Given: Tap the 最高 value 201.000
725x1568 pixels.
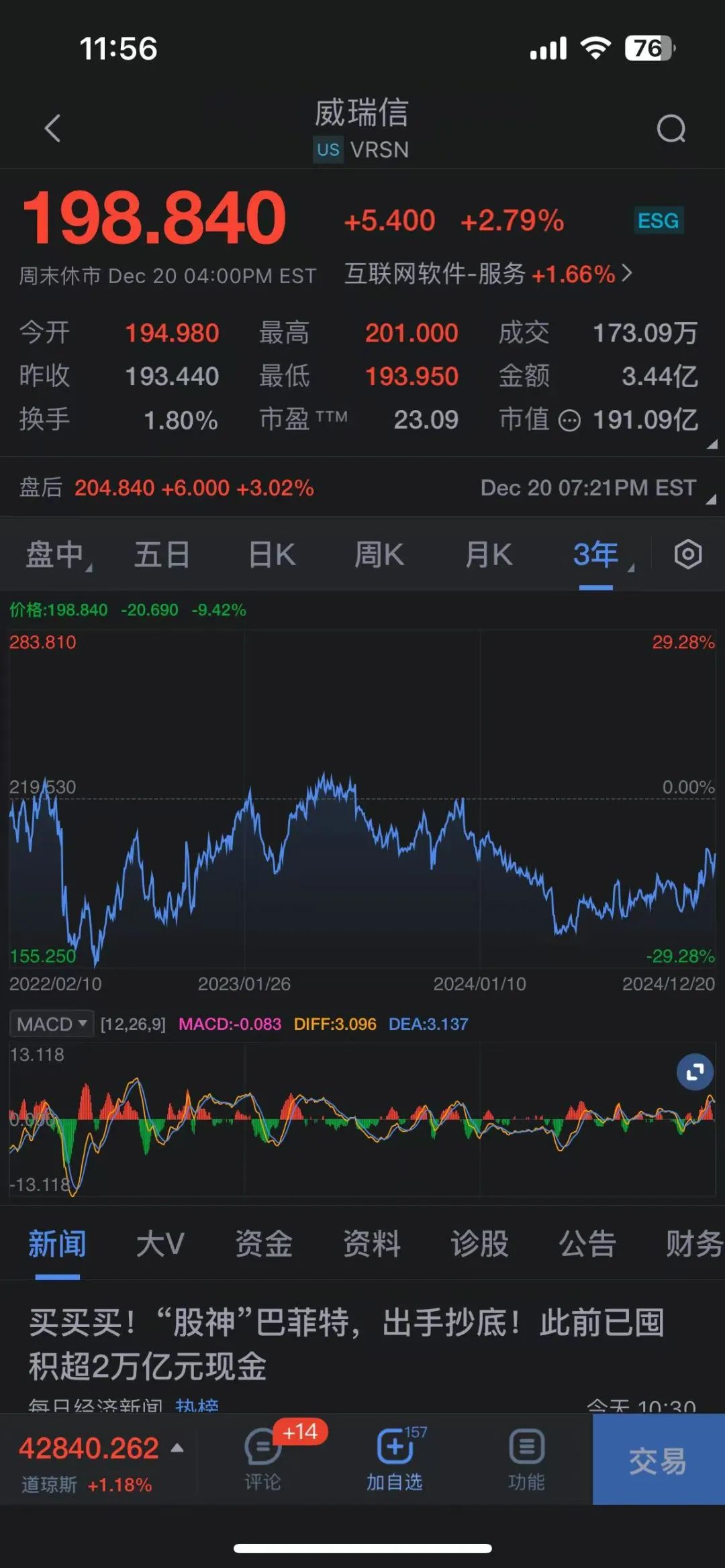Looking at the screenshot, I should point(412,333).
